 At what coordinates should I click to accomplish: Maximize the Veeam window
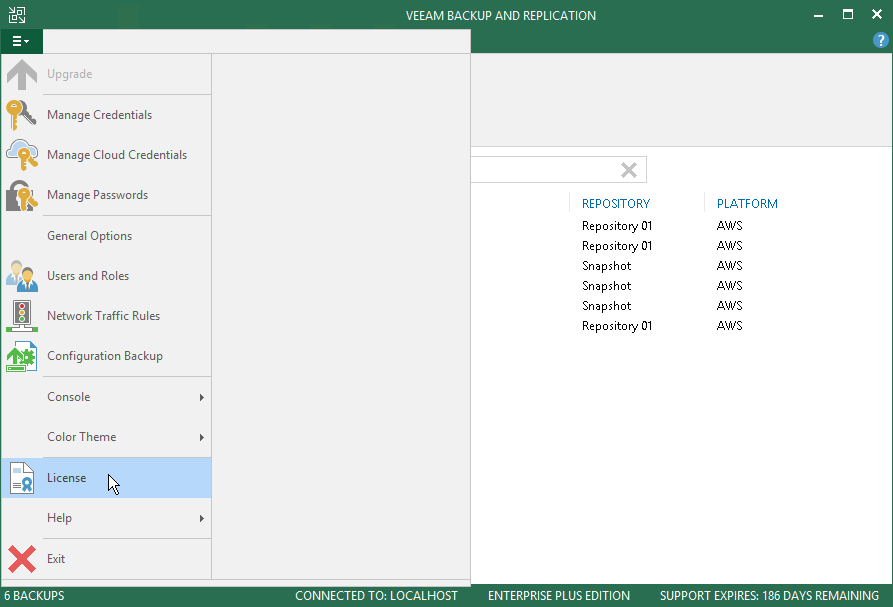pos(848,15)
